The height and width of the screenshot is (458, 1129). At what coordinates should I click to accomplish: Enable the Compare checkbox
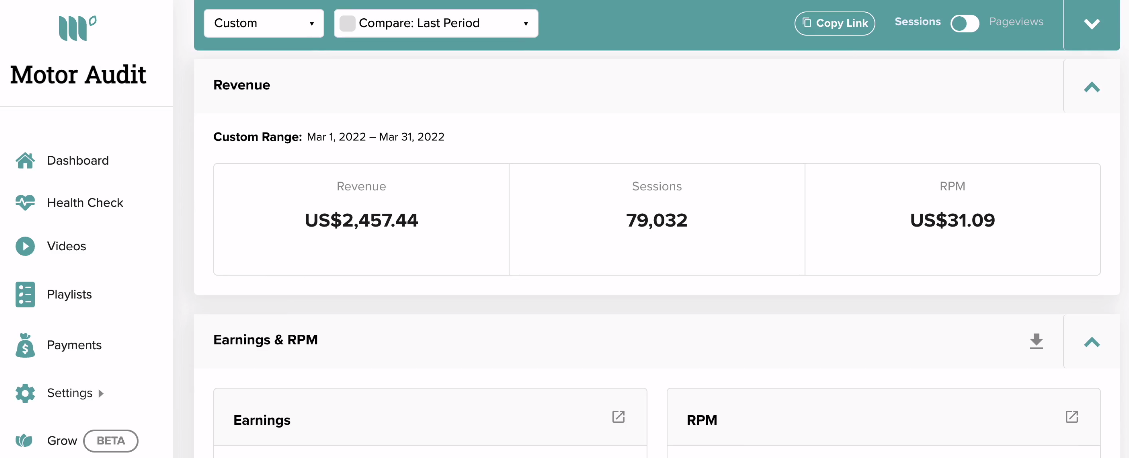click(x=347, y=23)
